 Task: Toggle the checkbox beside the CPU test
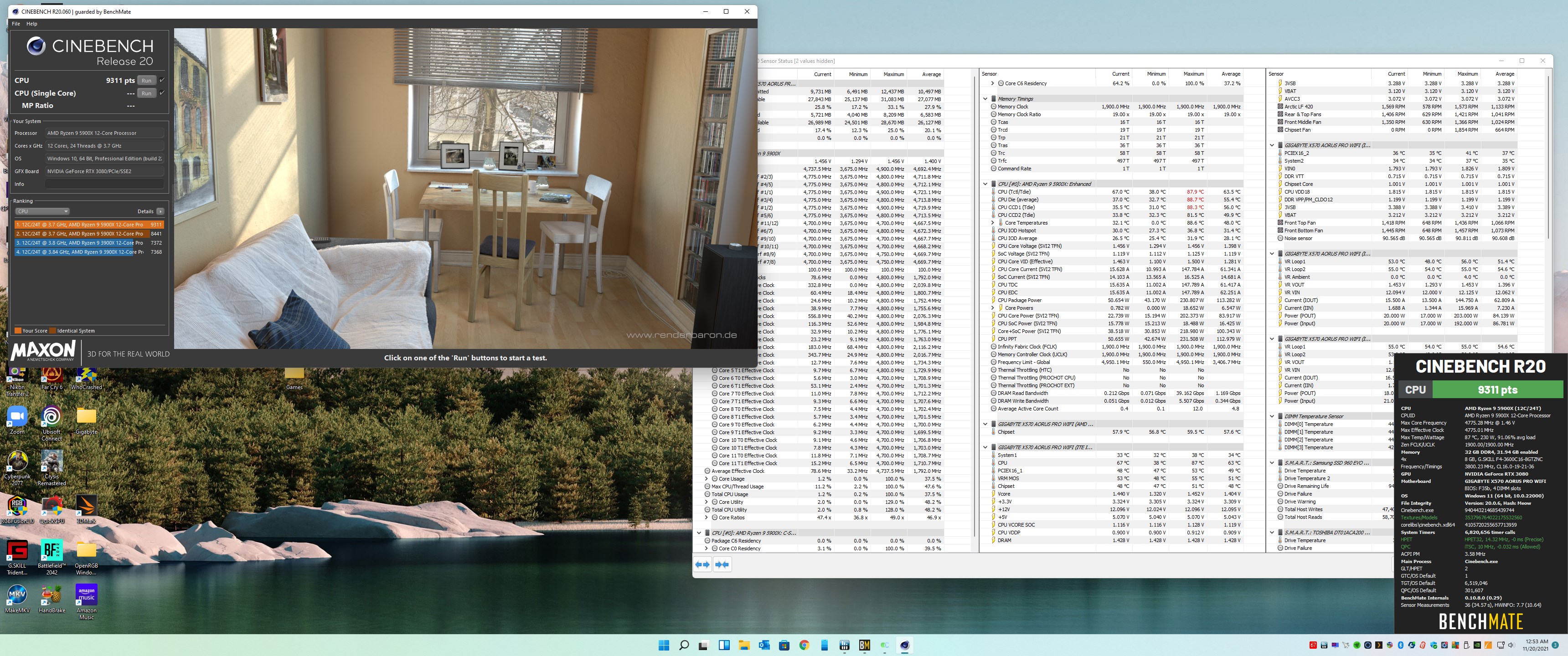(162, 80)
